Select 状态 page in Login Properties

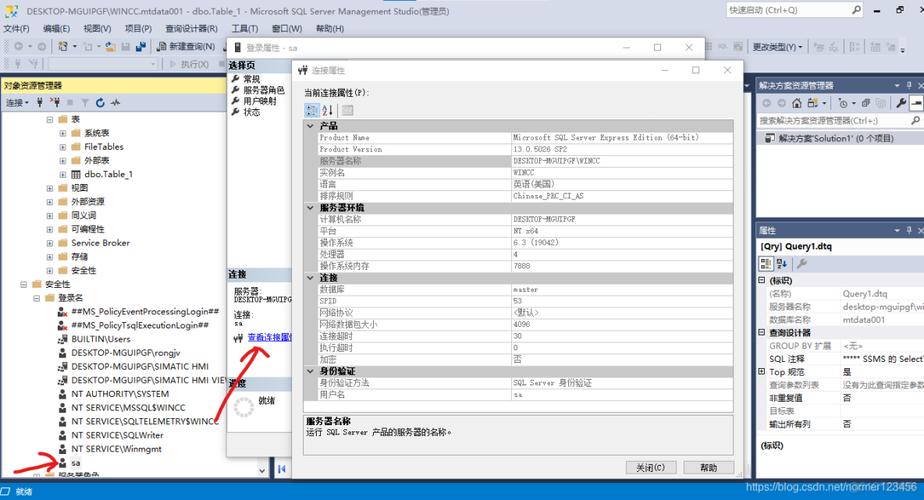(252, 112)
